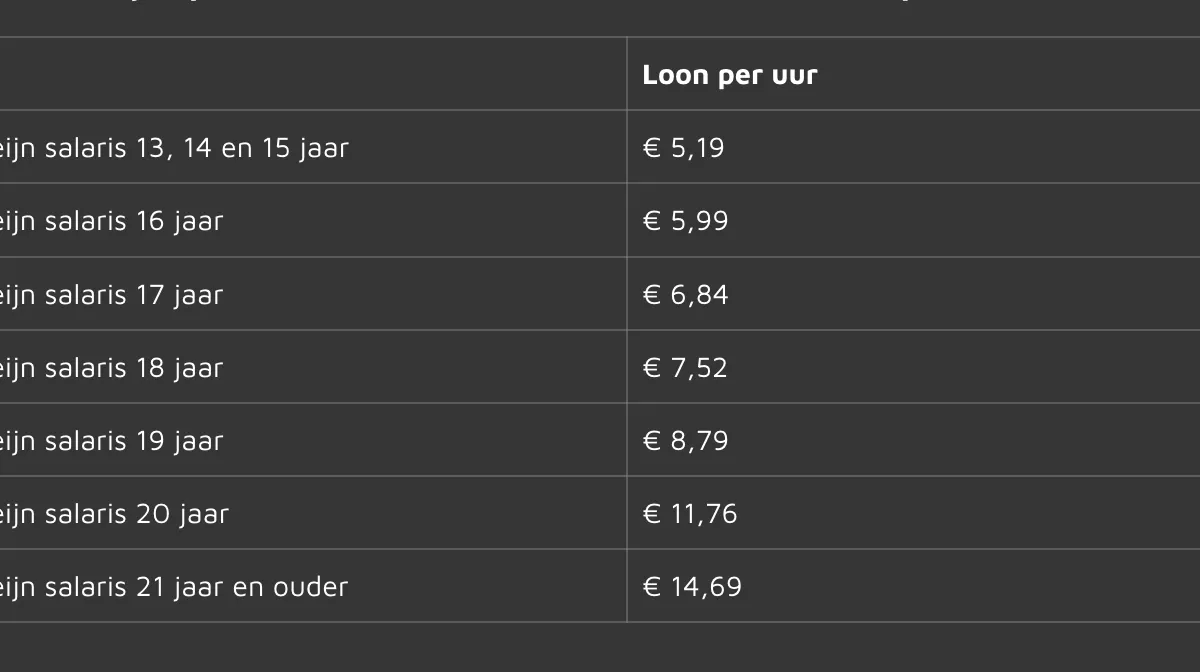Click the empty header cell left of 'Loon per uur'

point(312,75)
